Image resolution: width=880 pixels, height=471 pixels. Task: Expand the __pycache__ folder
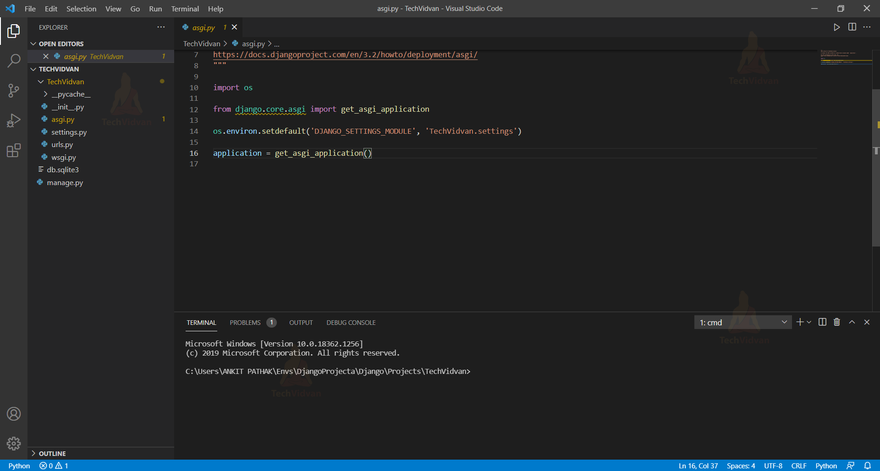click(x=70, y=94)
